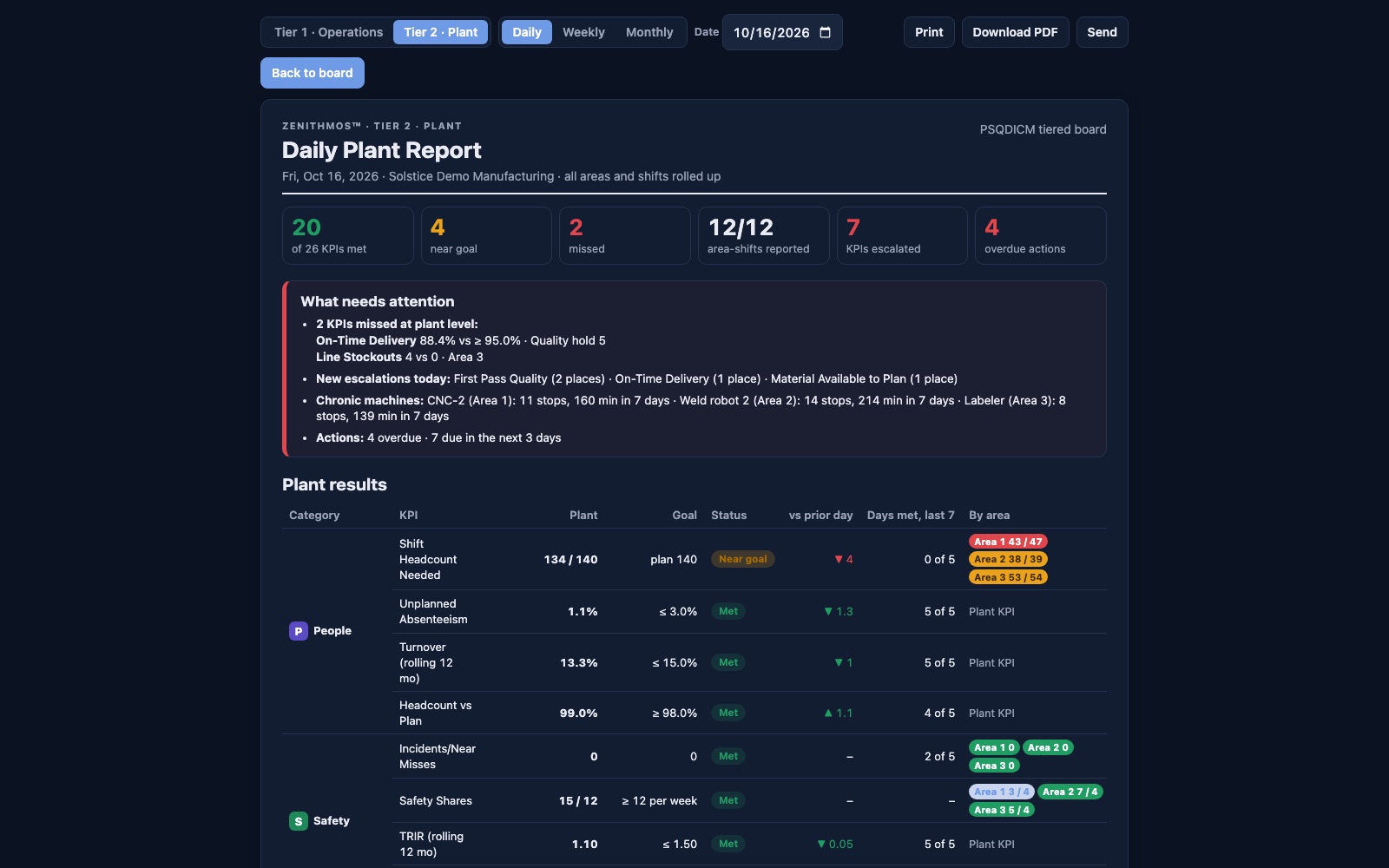Click the 'Line Stockouts' missed KPI text
Image resolution: width=1389 pixels, height=868 pixels.
359,357
